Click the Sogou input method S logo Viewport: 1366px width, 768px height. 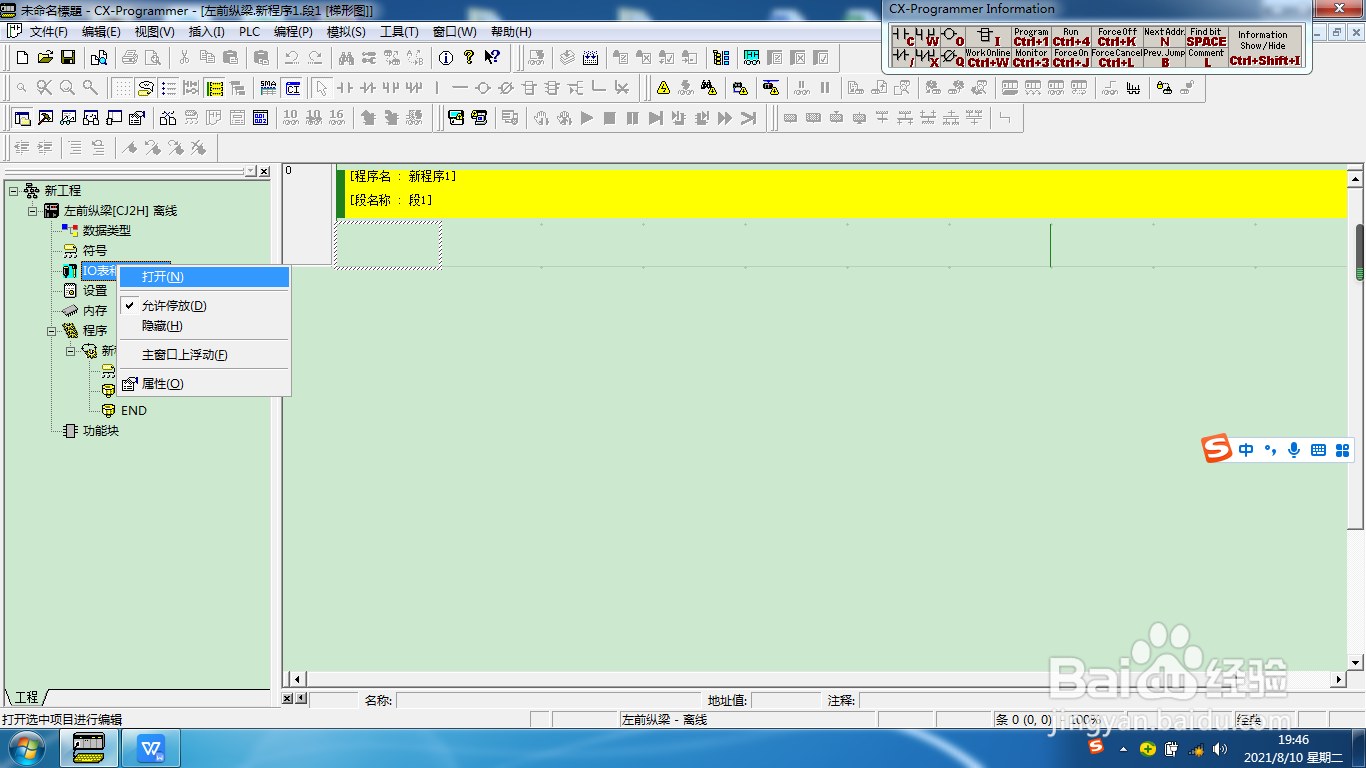(x=1216, y=450)
